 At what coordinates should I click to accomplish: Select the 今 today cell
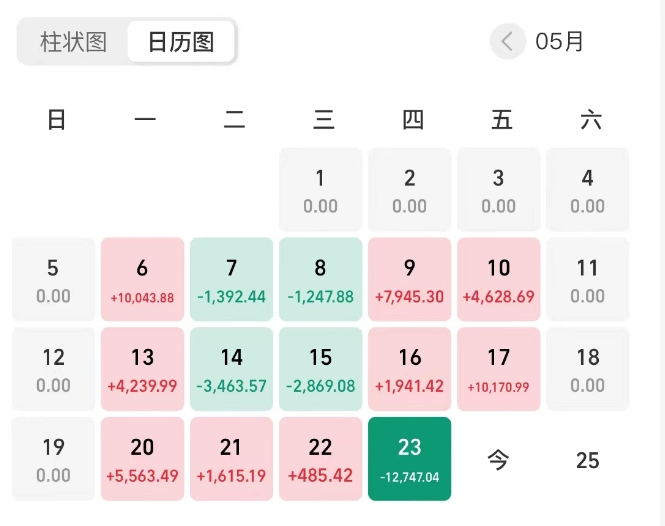498,460
